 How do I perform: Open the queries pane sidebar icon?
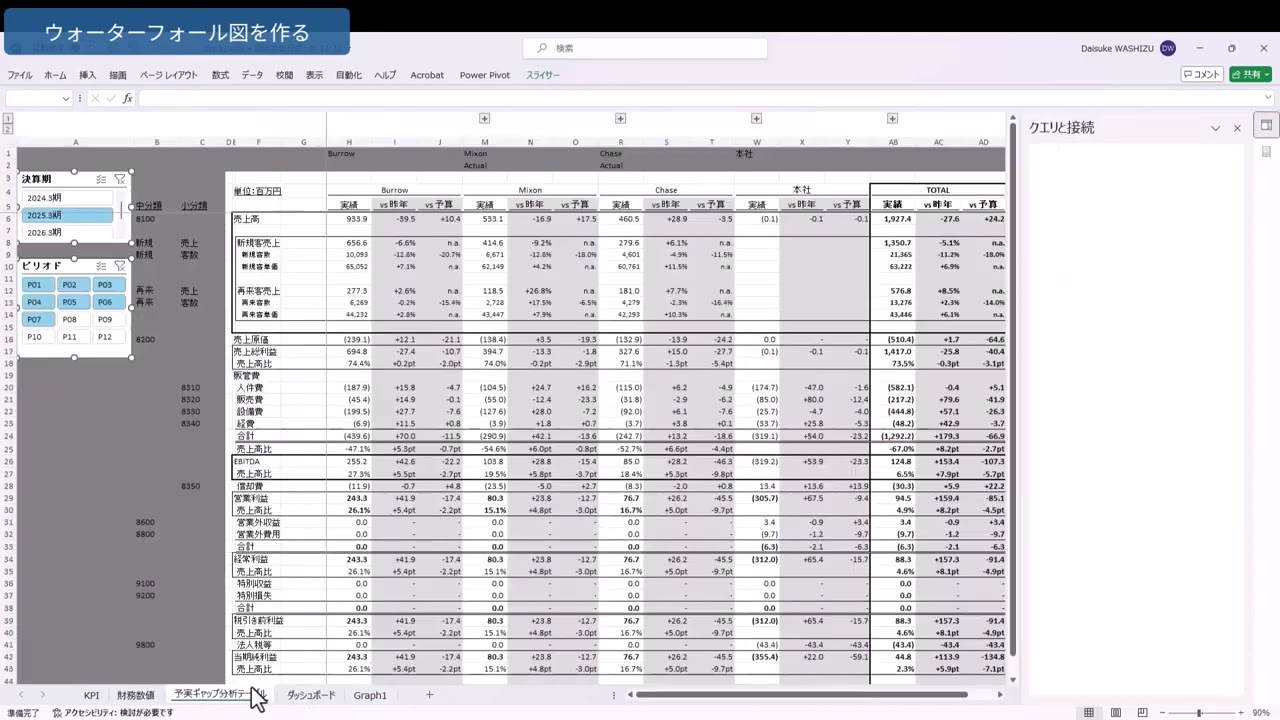tap(1265, 126)
